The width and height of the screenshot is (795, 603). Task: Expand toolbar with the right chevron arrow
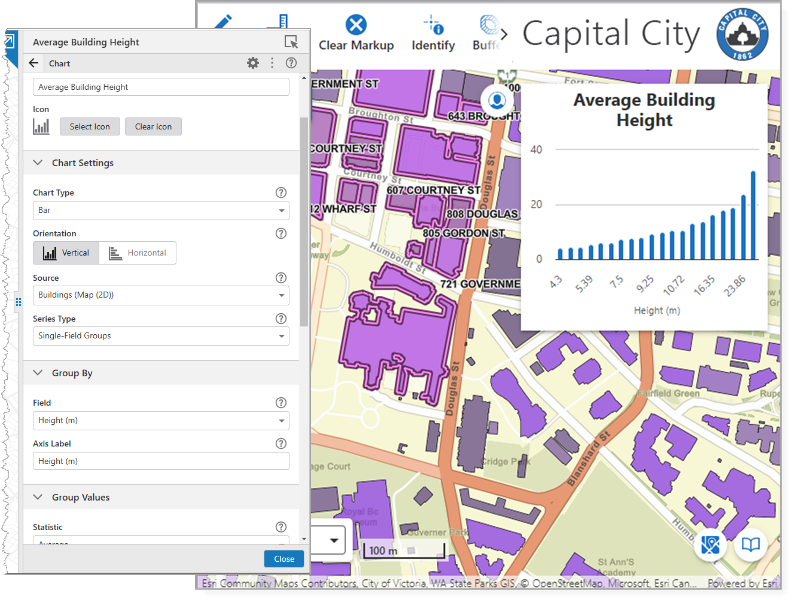[x=503, y=34]
